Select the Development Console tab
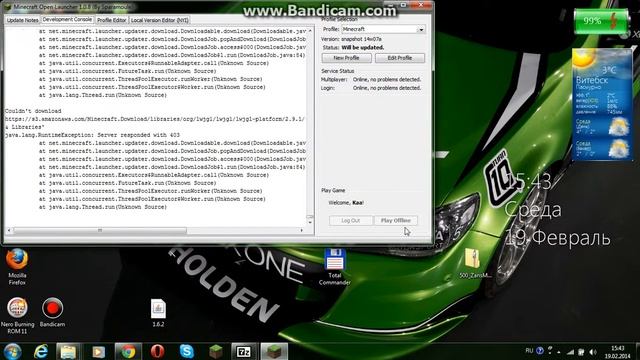640x360 pixels. tap(67, 20)
